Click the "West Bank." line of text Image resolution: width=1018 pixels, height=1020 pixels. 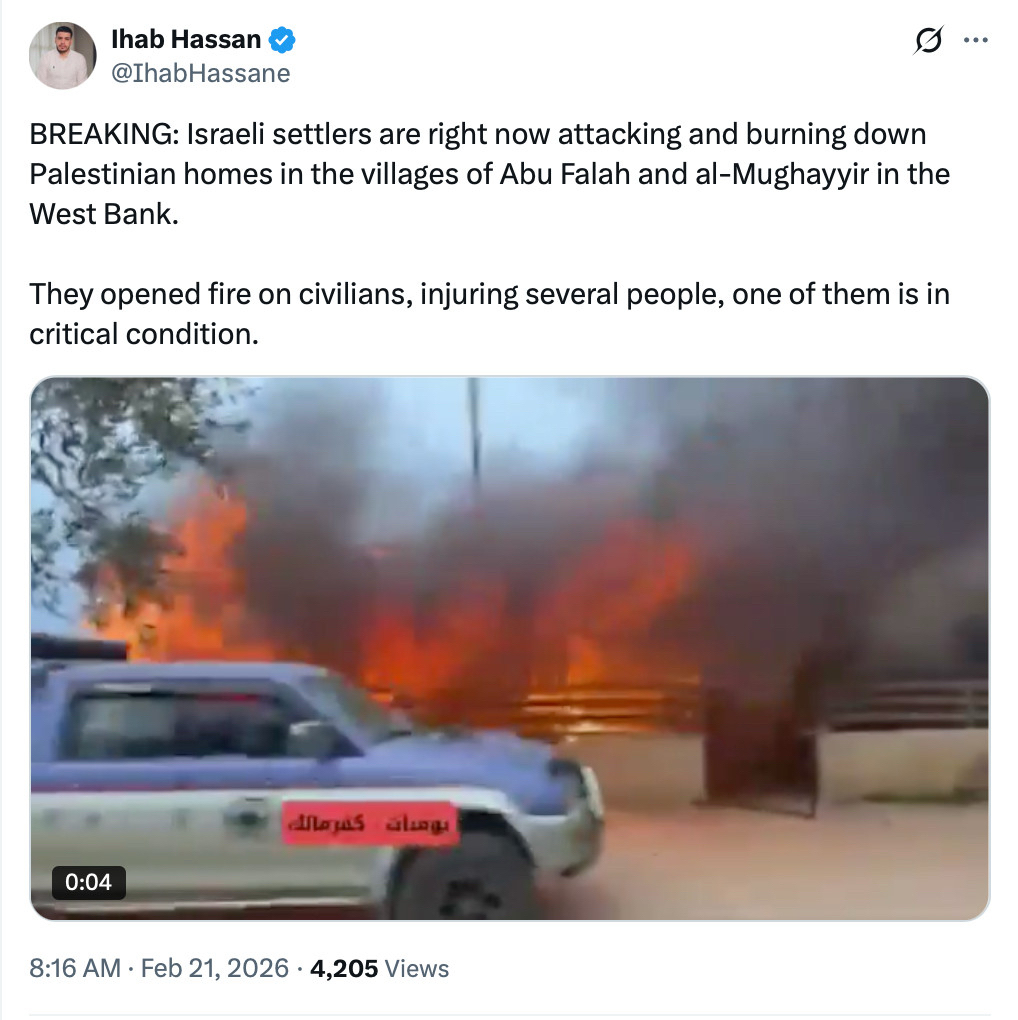[x=104, y=214]
